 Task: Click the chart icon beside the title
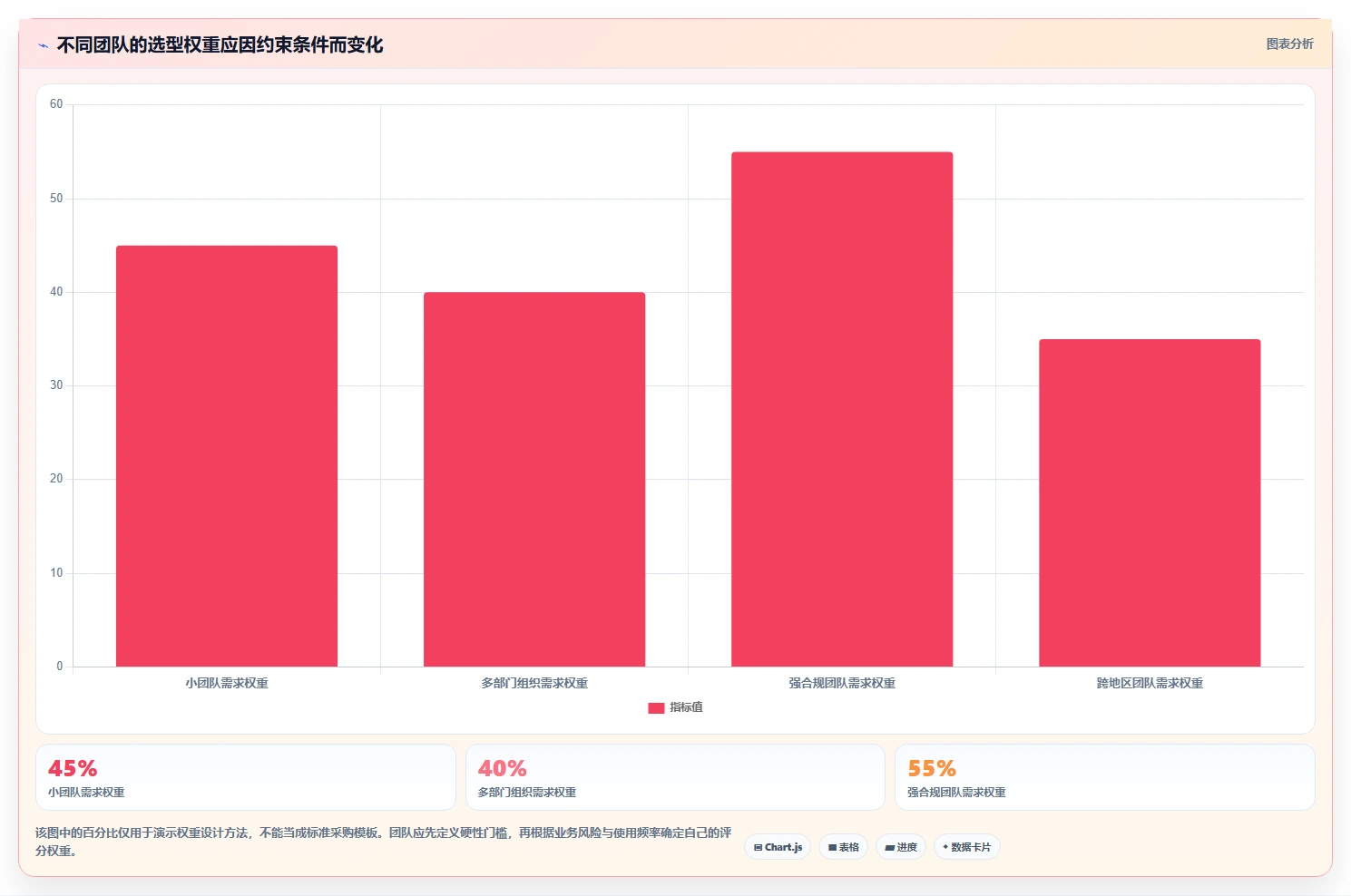[x=43, y=45]
